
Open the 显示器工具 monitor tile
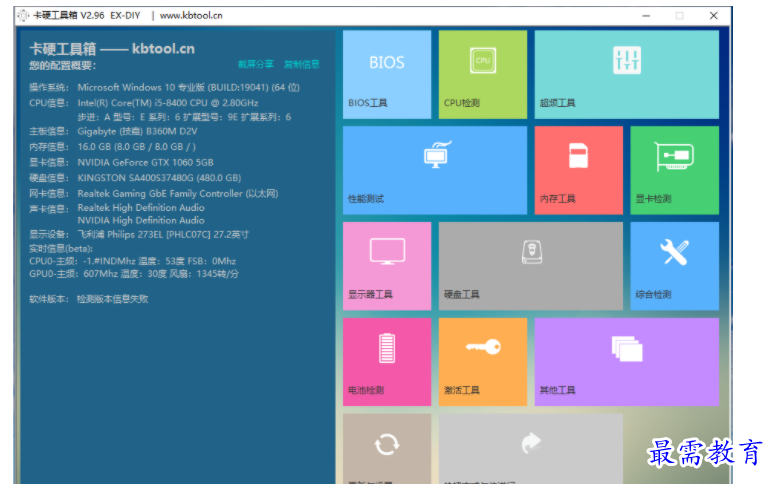click(x=387, y=266)
